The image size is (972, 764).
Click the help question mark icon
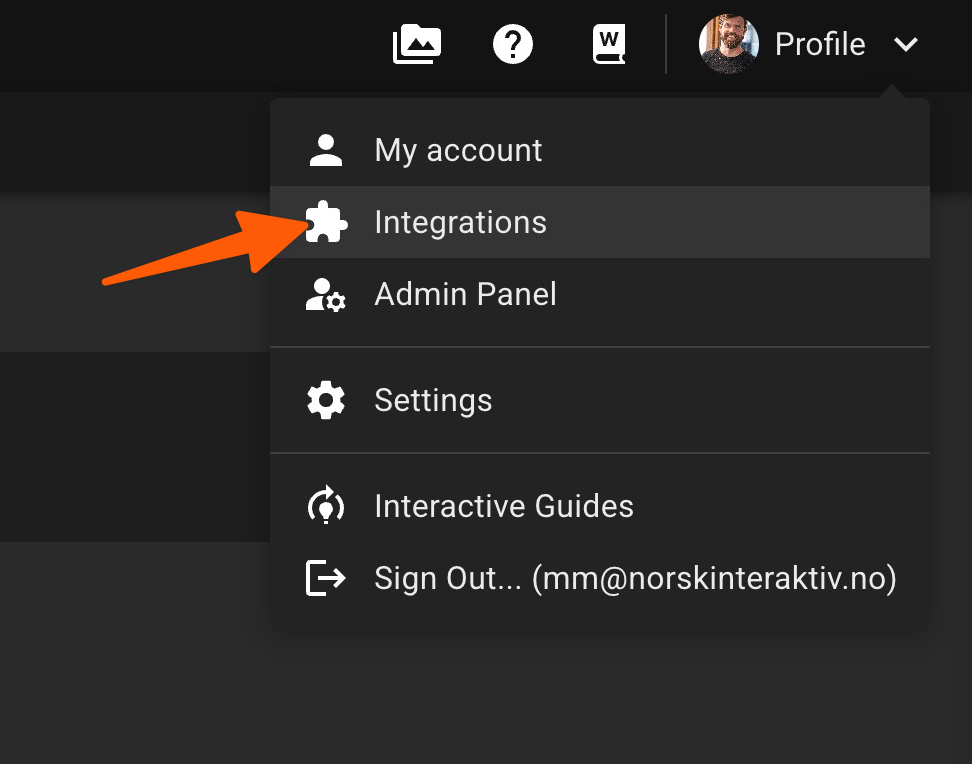pos(513,44)
